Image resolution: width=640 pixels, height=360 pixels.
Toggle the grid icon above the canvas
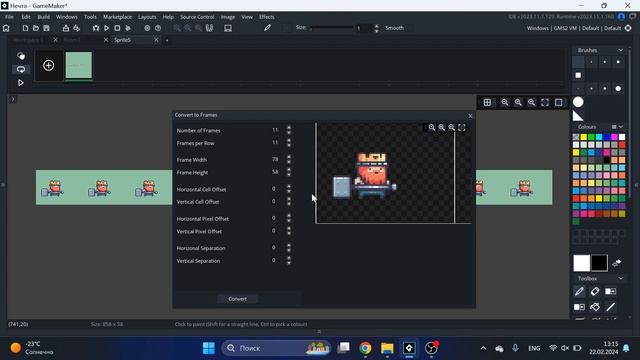pyautogui.click(x=487, y=102)
